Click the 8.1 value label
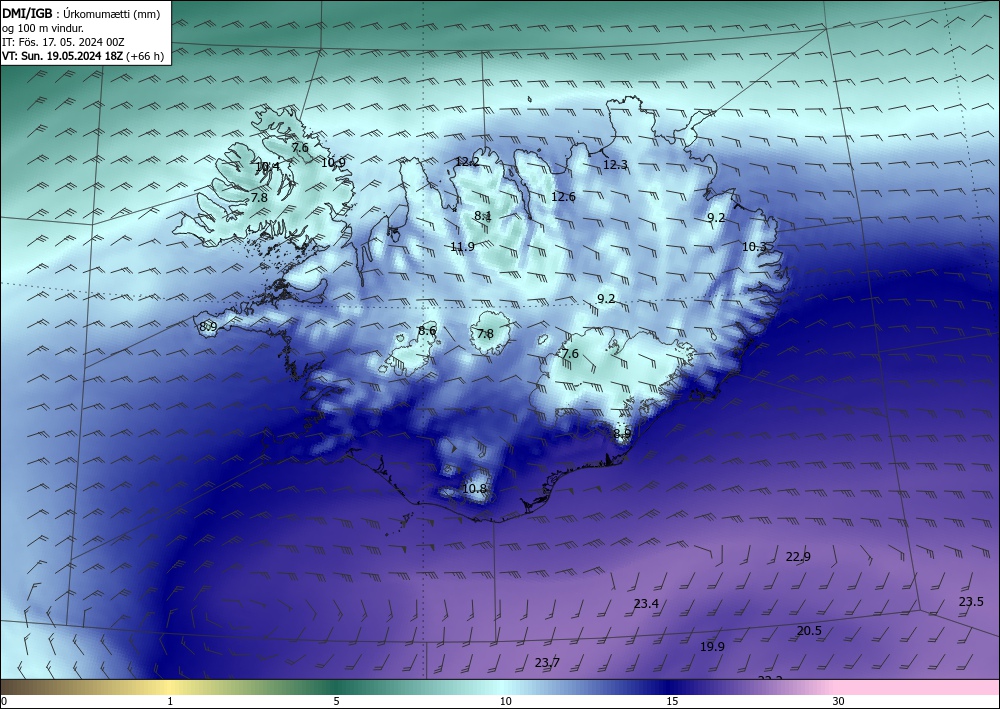Viewport: 1000px width, 709px height. pyautogui.click(x=483, y=216)
